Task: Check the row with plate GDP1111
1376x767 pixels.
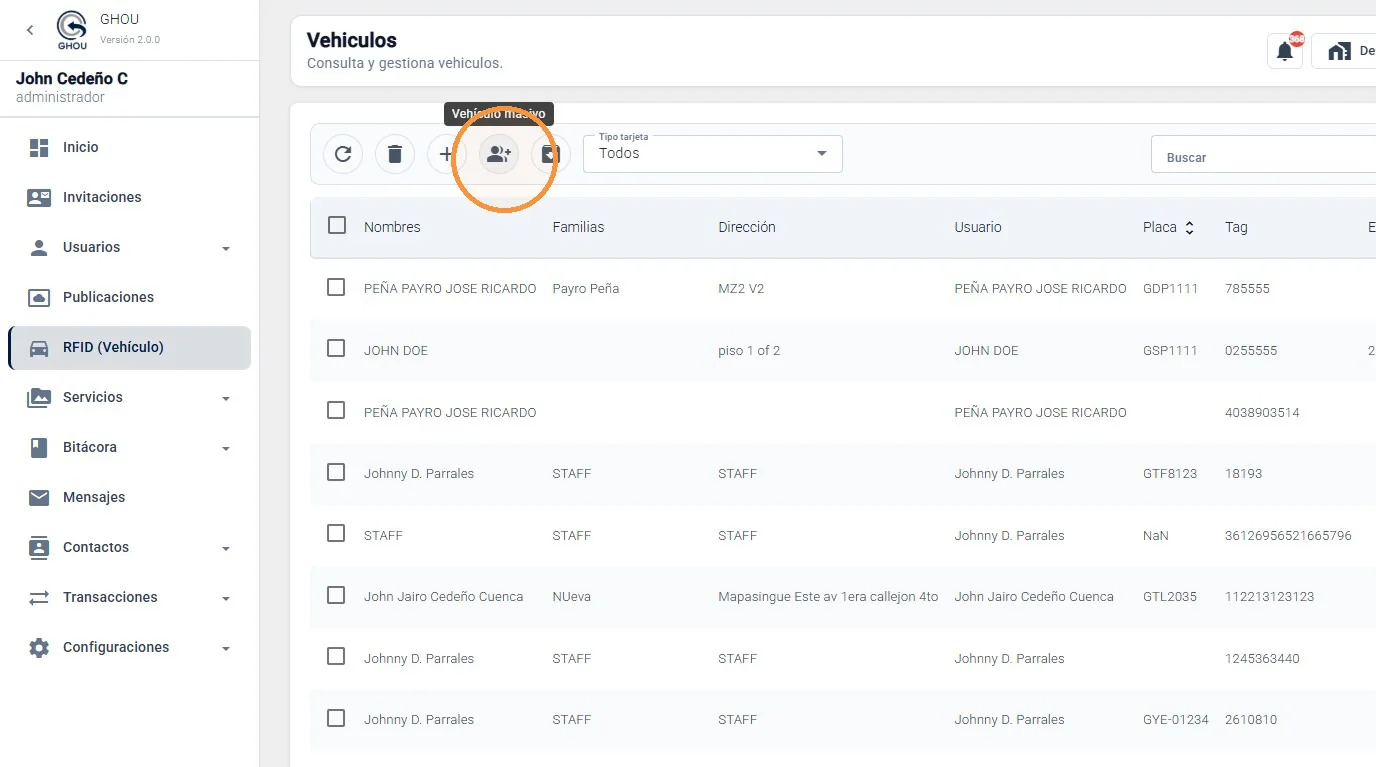Action: 336,287
